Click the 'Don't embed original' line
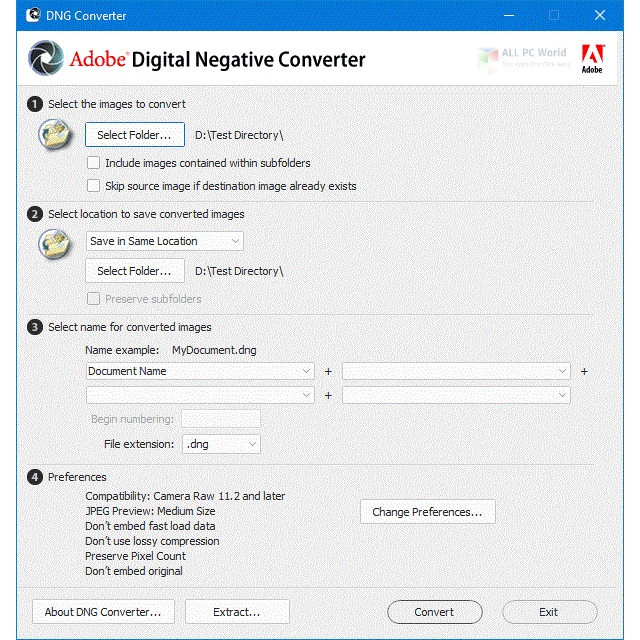Screen dimensions: 640x640 134,571
